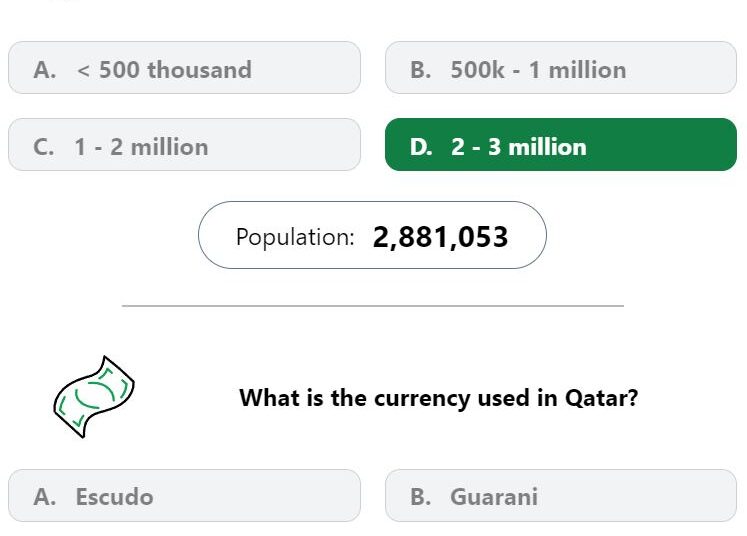Click the word "million" in the green answer
The height and width of the screenshot is (536, 747).
pos(547,147)
